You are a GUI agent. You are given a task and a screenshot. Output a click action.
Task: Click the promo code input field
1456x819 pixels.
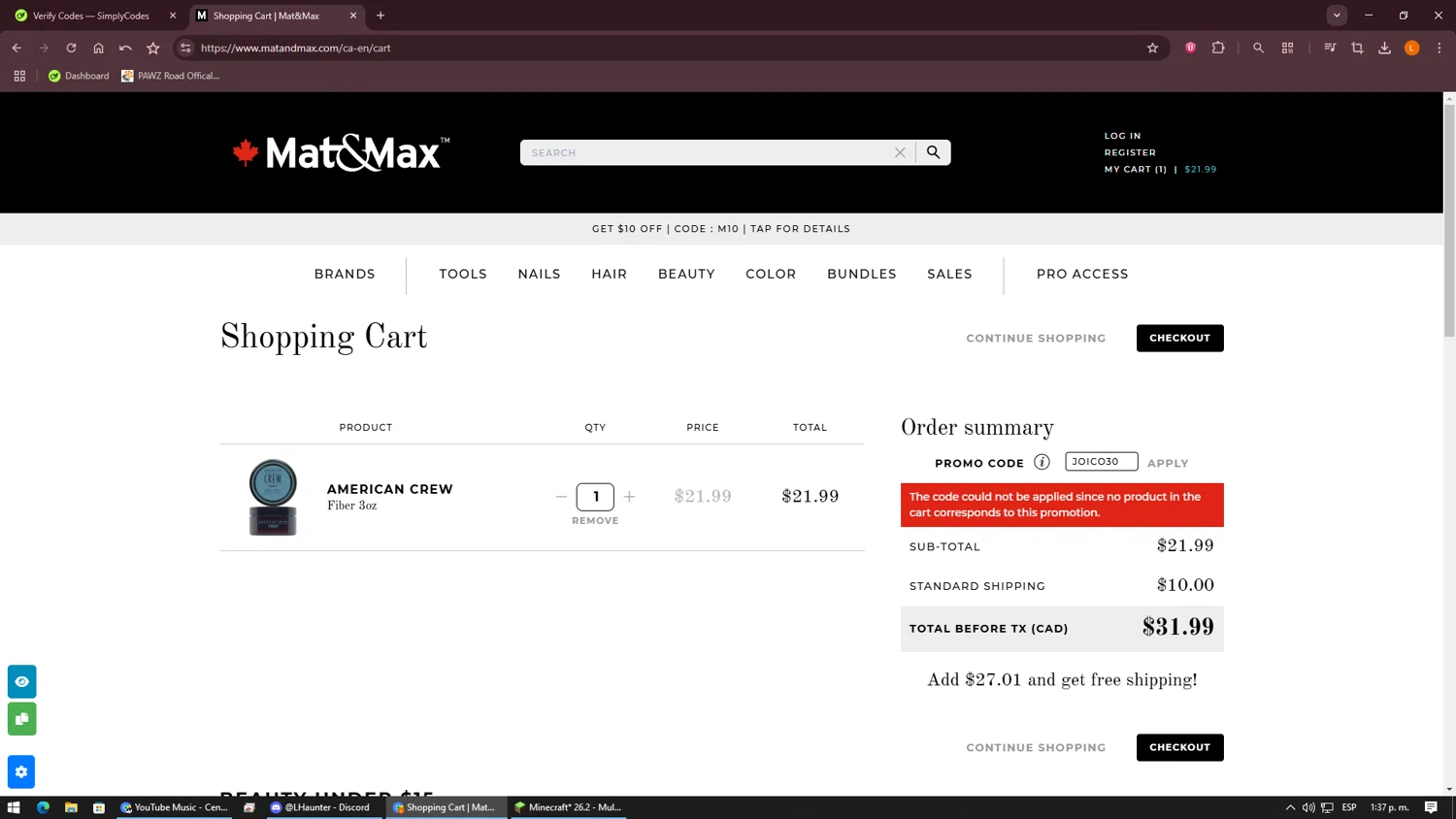1101,462
